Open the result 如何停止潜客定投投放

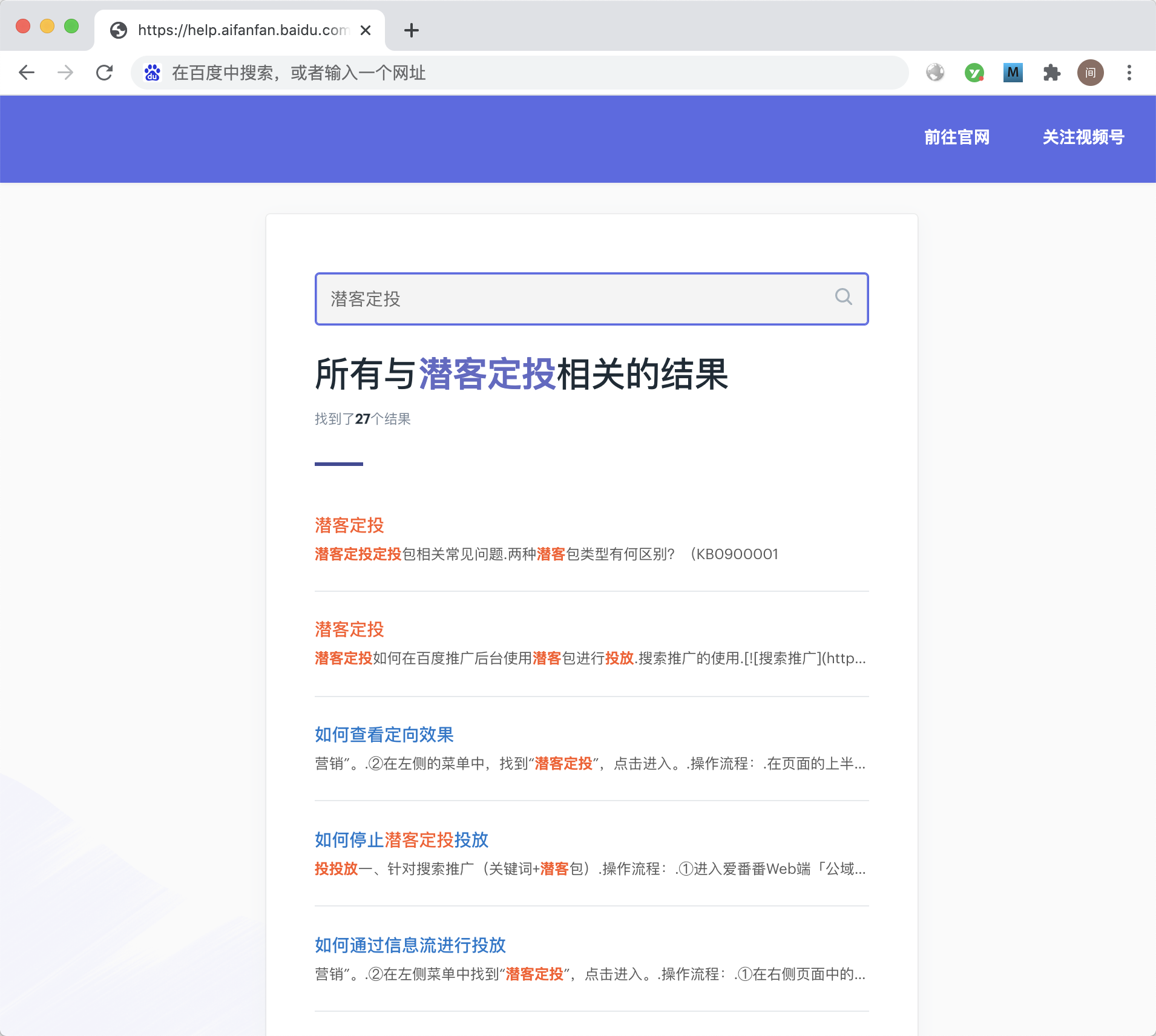(402, 840)
